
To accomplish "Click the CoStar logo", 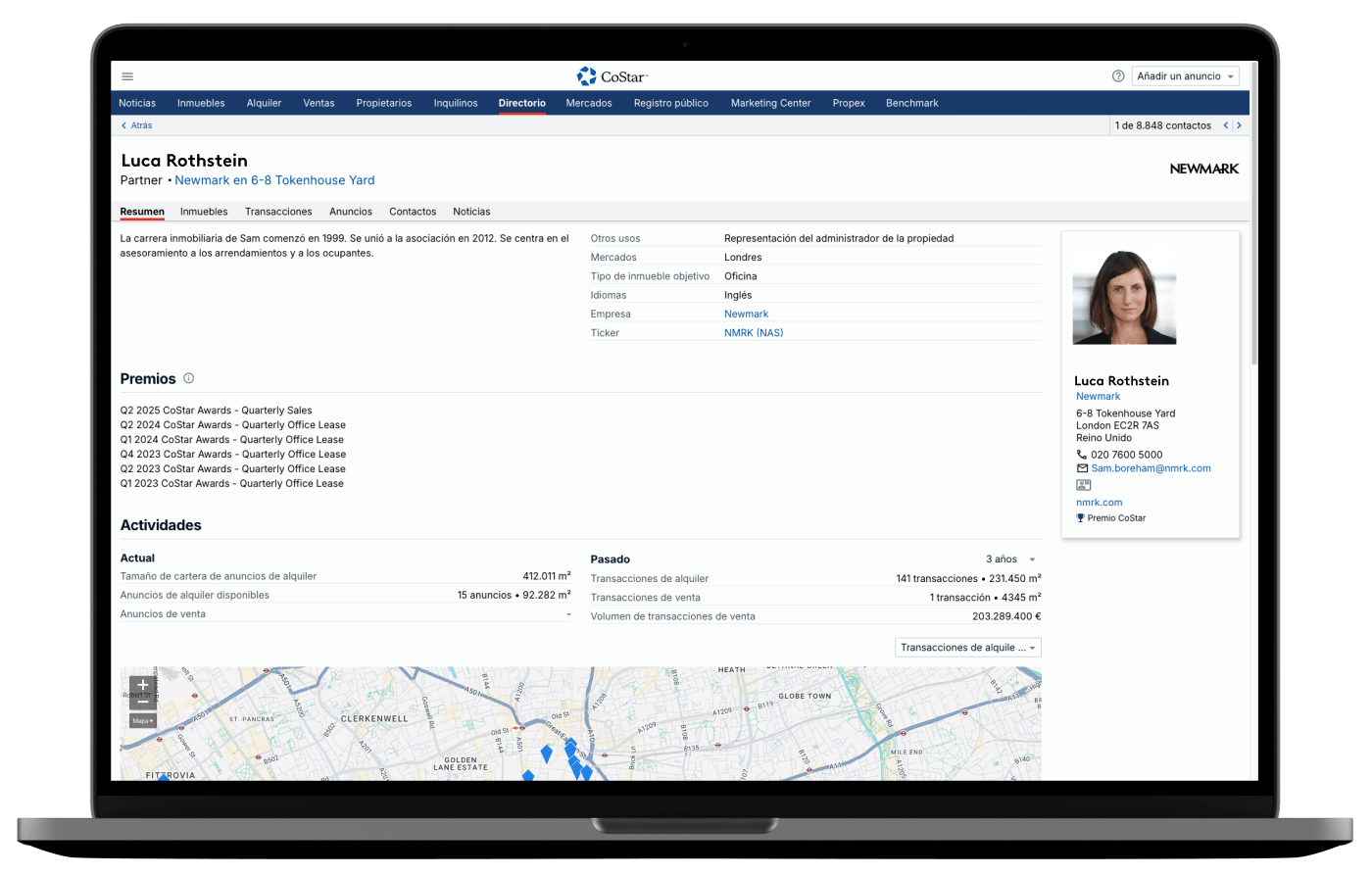I will pyautogui.click(x=612, y=76).
